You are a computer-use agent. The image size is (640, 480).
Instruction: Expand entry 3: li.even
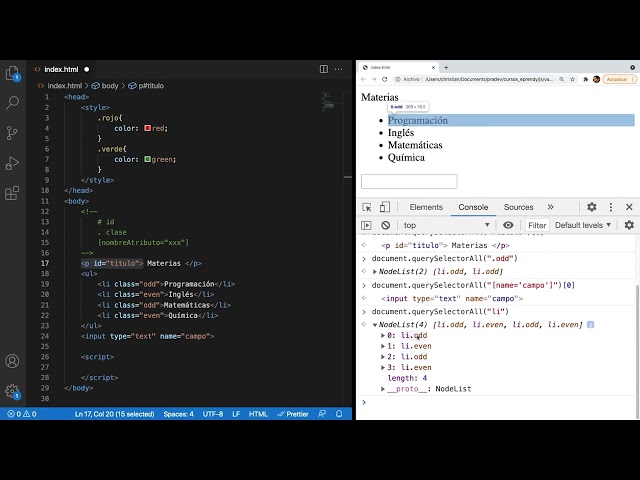pos(383,367)
